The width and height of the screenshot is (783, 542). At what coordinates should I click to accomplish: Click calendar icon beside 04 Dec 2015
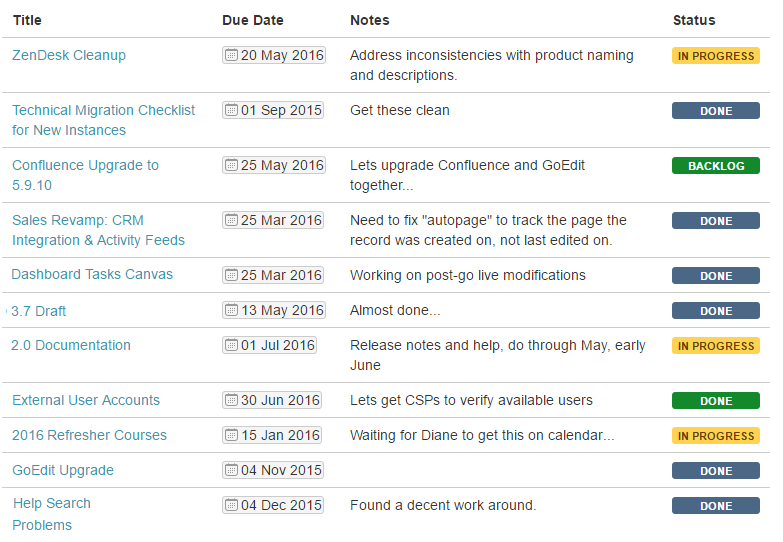(231, 505)
